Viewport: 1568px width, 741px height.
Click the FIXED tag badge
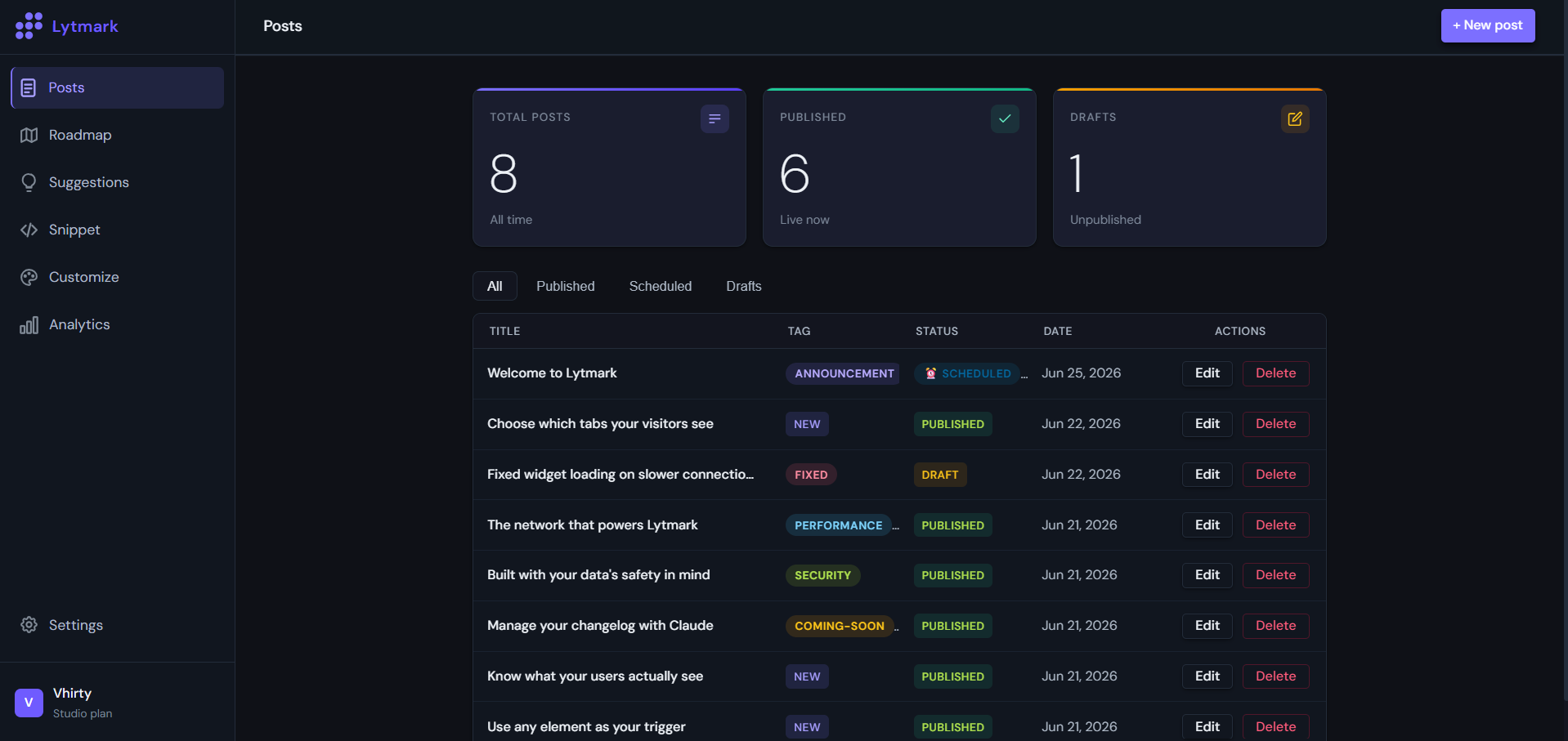(x=811, y=475)
